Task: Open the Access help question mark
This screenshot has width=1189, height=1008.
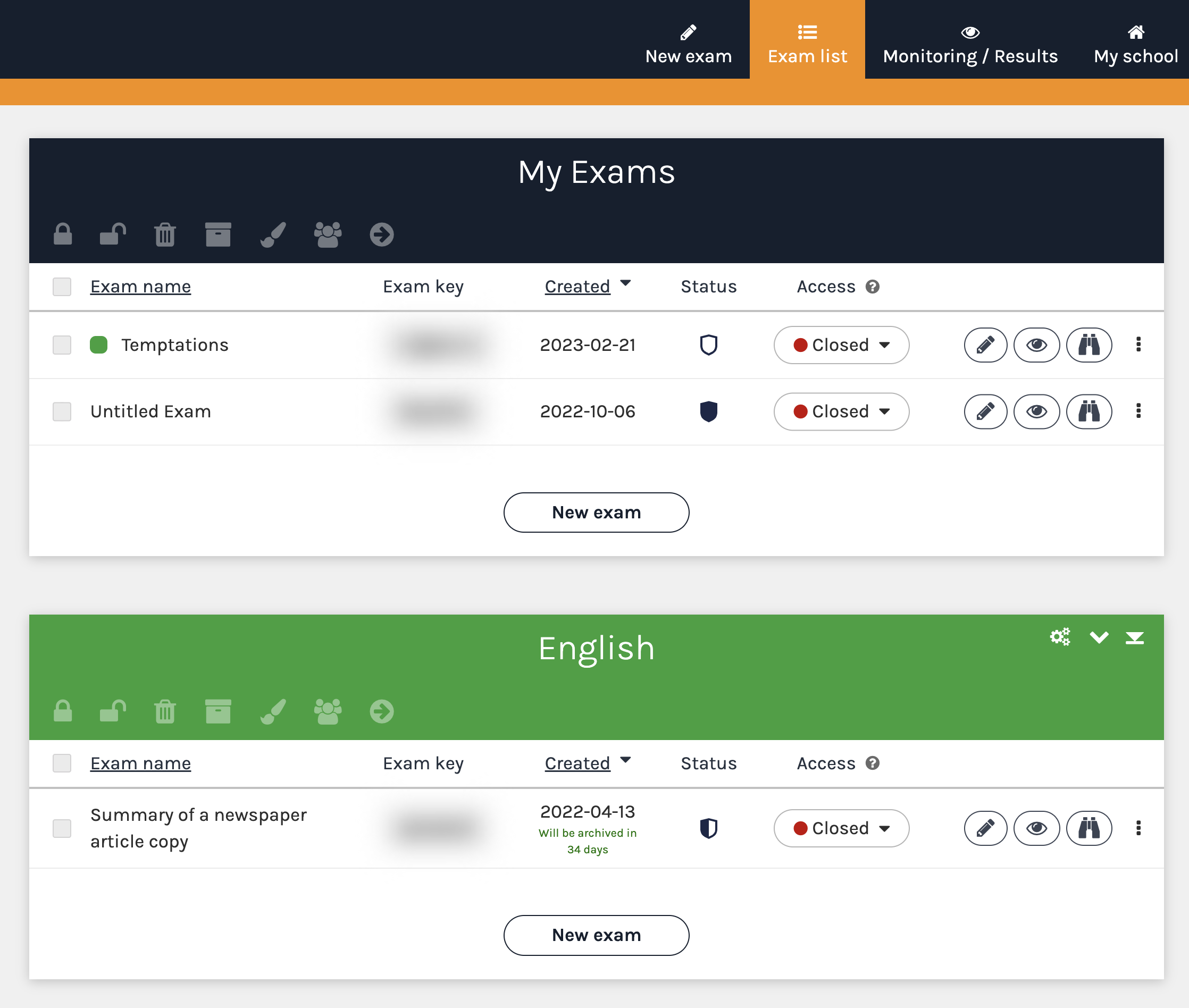Action: pos(872,286)
